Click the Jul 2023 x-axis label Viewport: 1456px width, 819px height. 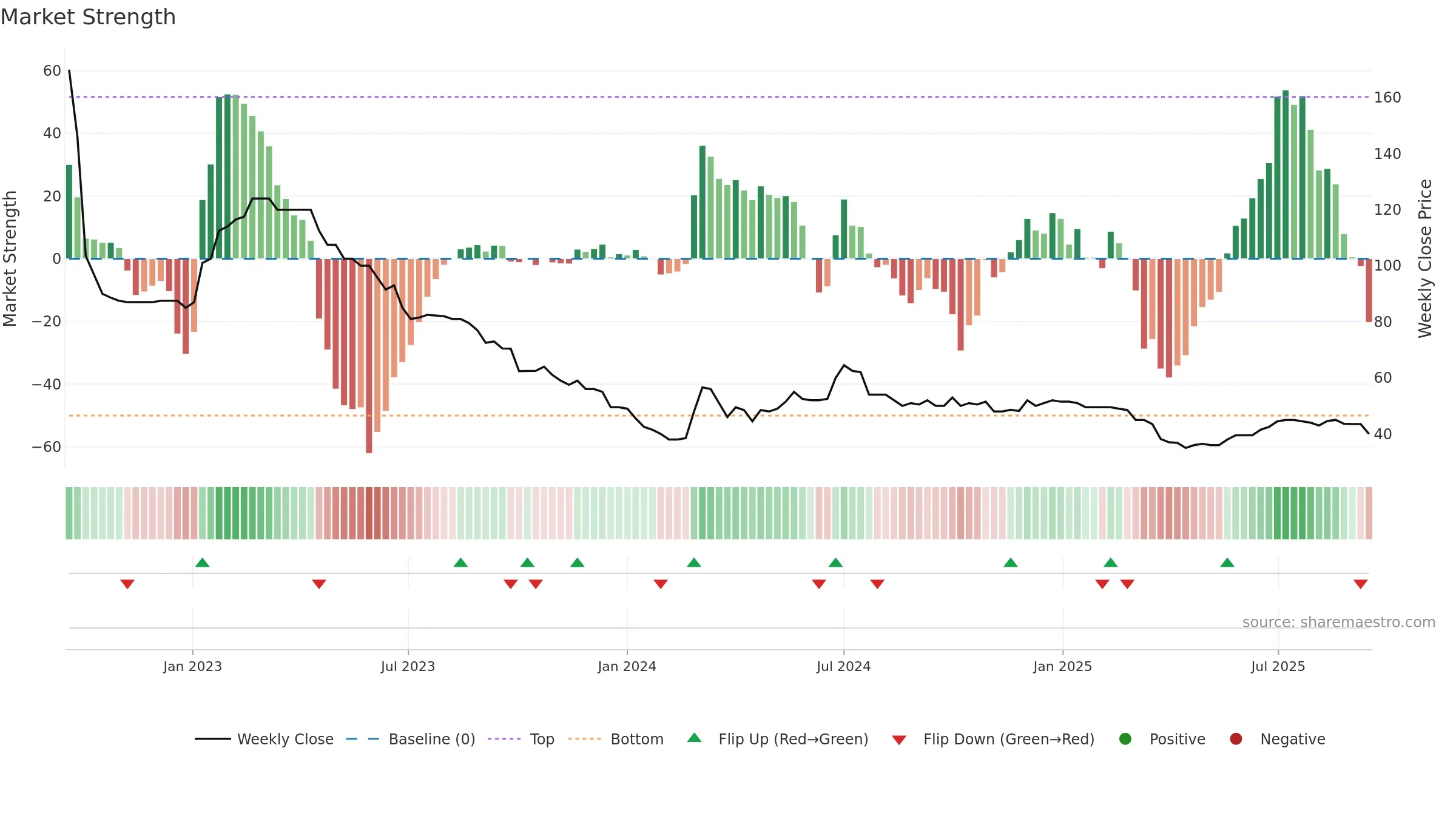click(x=408, y=667)
